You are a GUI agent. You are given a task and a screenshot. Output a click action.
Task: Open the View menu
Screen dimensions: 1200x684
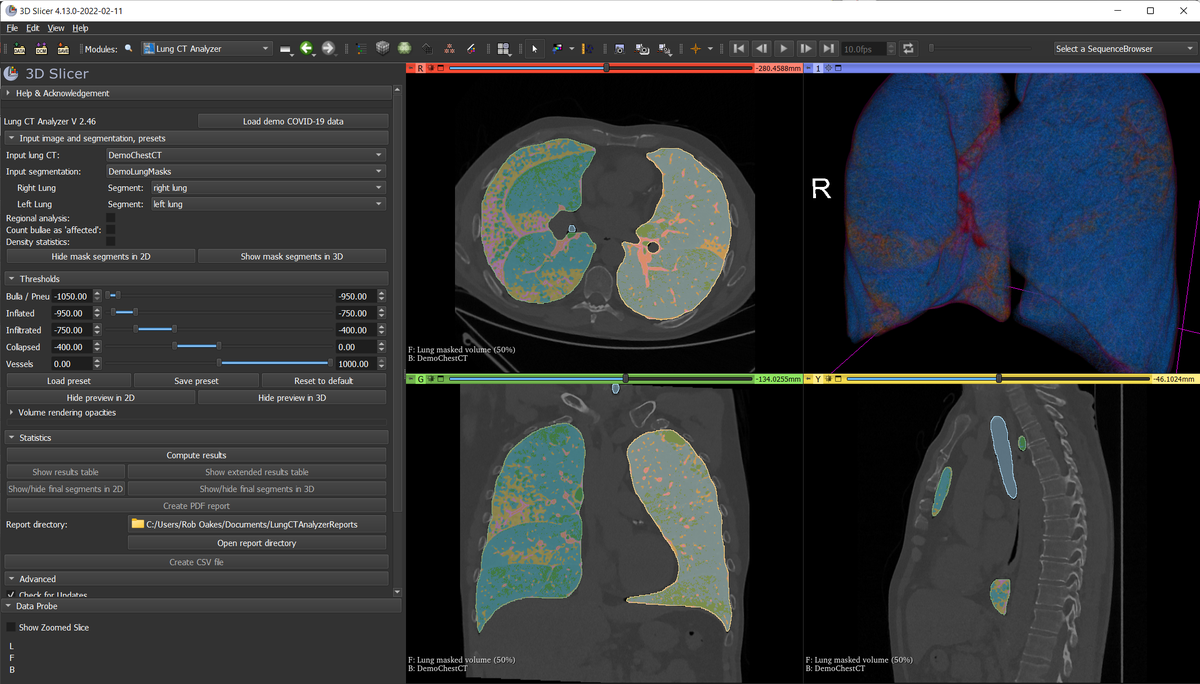click(x=57, y=27)
